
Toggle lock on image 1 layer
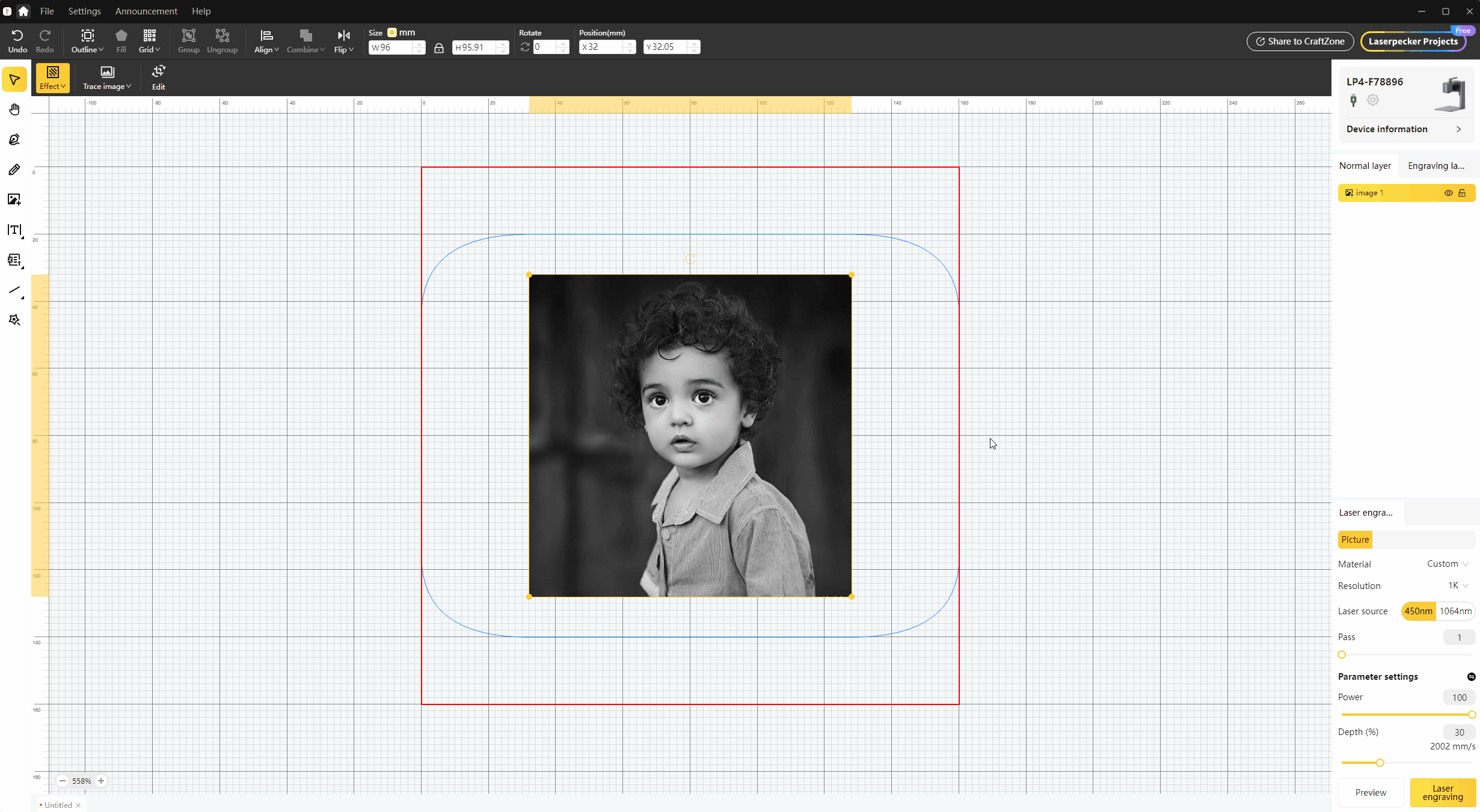coord(1462,193)
